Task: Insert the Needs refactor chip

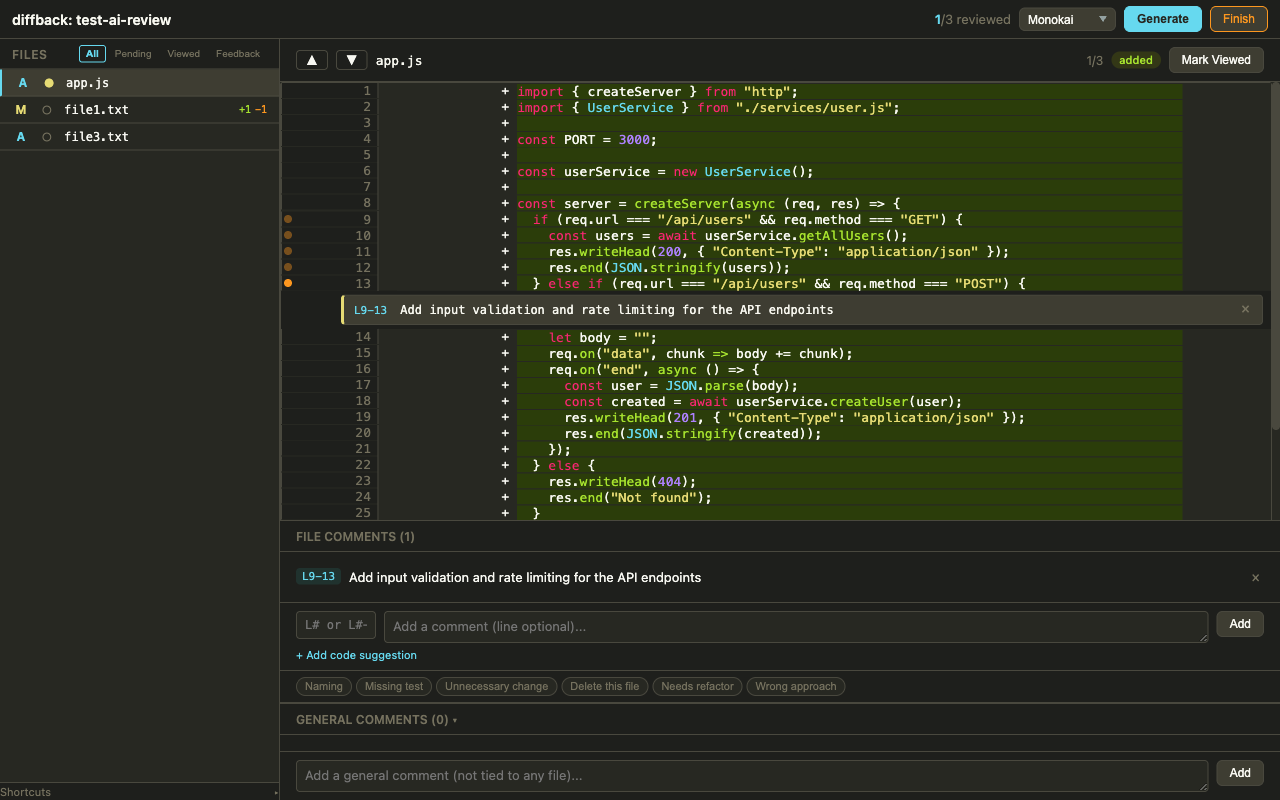Action: coord(698,686)
